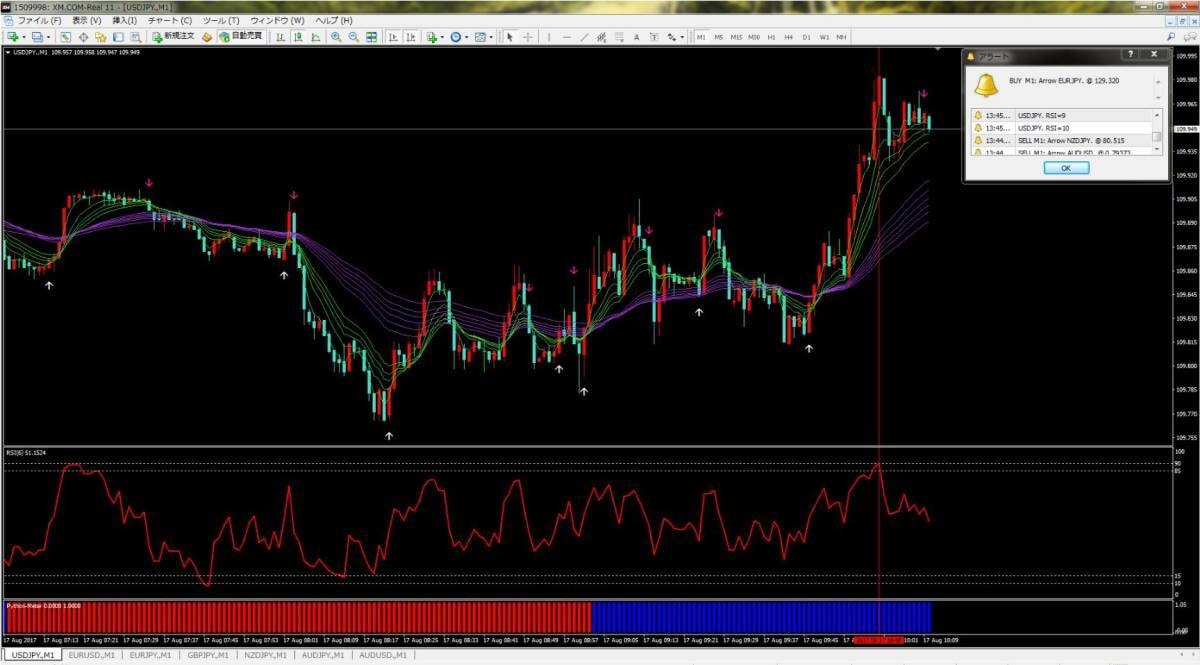Viewport: 1200px width, 665px height.
Task: Open the チャート (C) menu
Action: (169, 20)
